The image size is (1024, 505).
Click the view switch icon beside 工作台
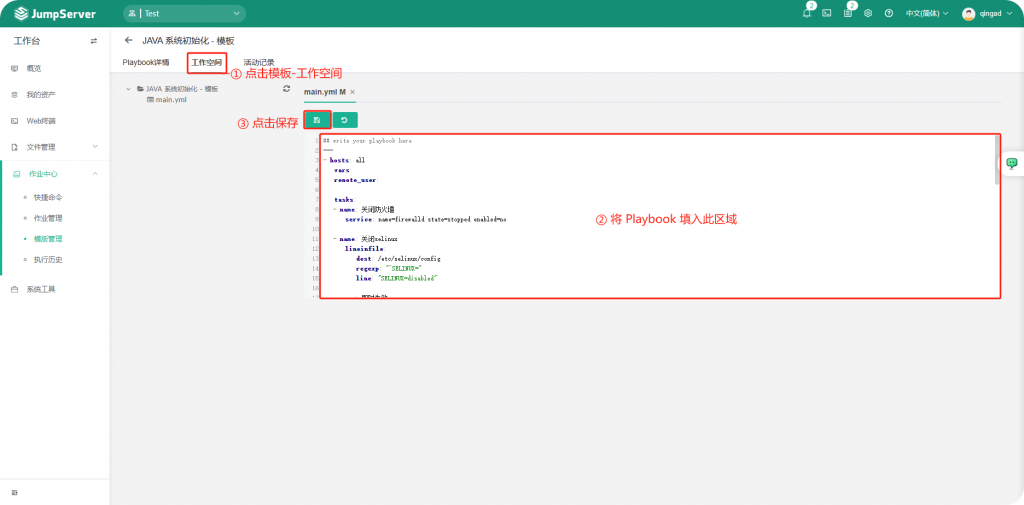tap(93, 41)
